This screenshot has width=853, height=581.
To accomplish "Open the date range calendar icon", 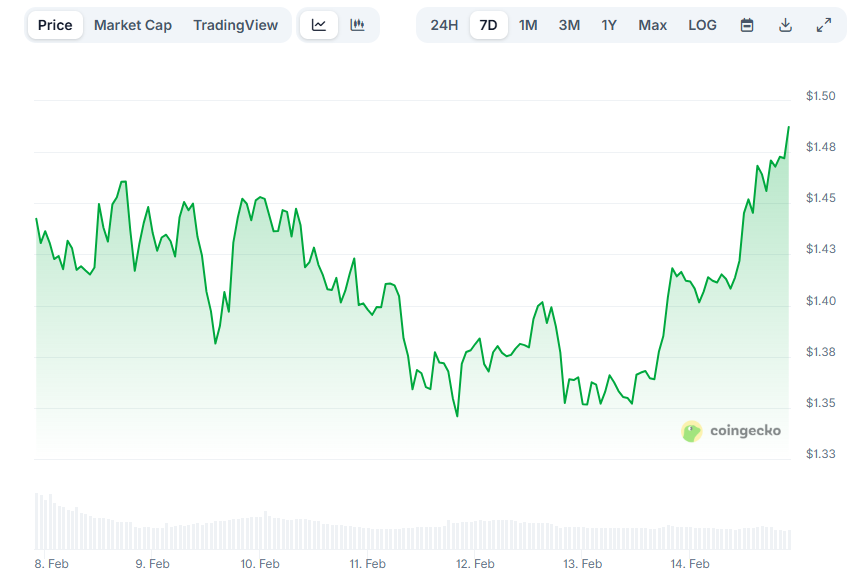I will click(746, 25).
